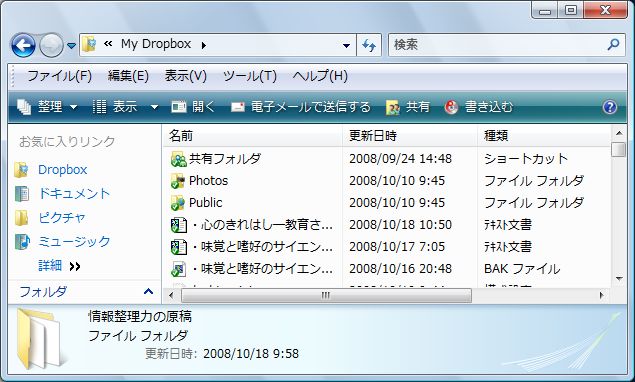Select the Photos folder name

click(208, 181)
